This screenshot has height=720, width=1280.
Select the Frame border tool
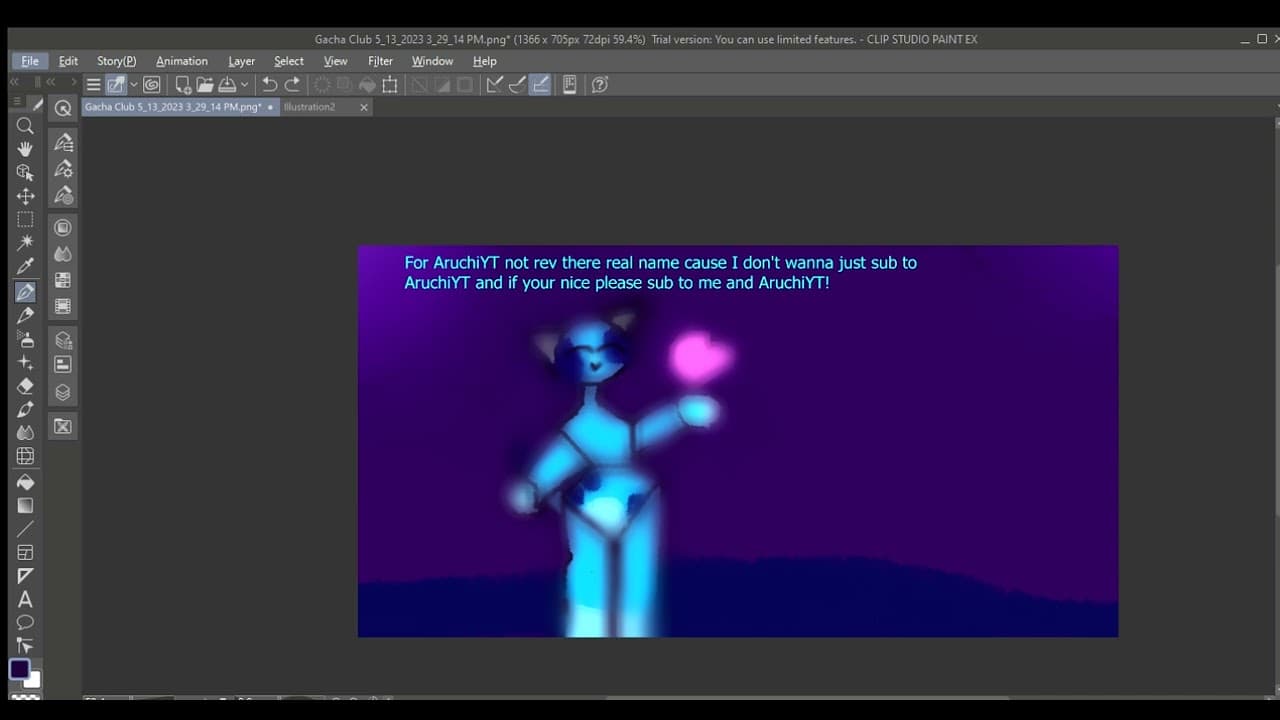(x=25, y=552)
